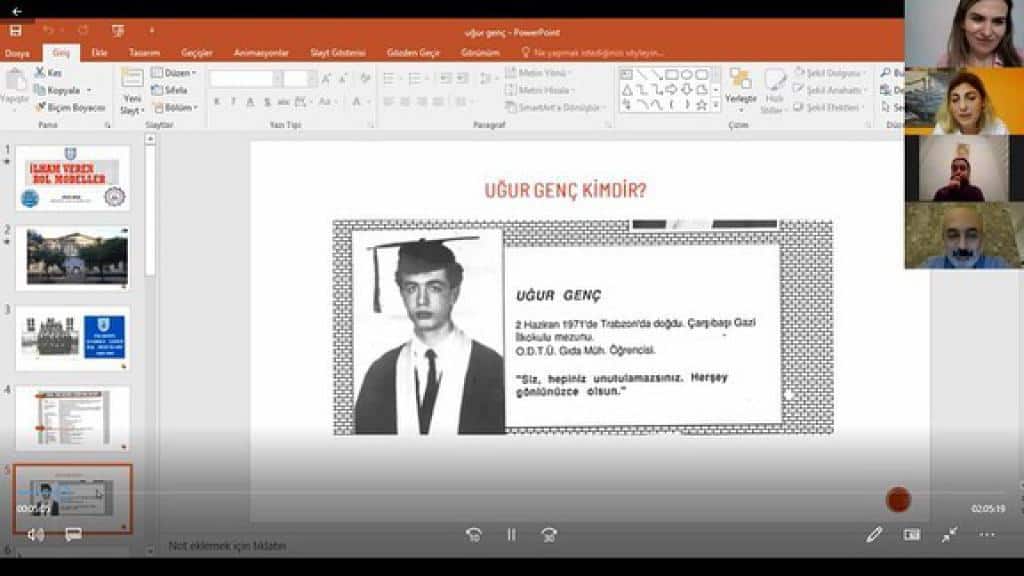Viewport: 1024px width, 576px height.
Task: Open the Şekil Anahattı outline dropdown
Action: [830, 90]
